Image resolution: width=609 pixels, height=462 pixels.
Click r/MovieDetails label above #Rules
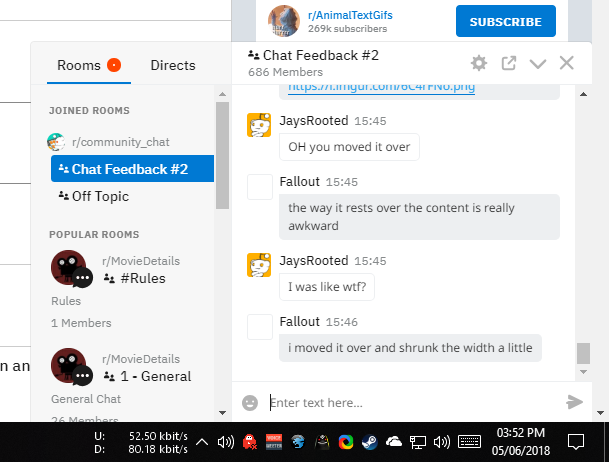click(x=141, y=261)
